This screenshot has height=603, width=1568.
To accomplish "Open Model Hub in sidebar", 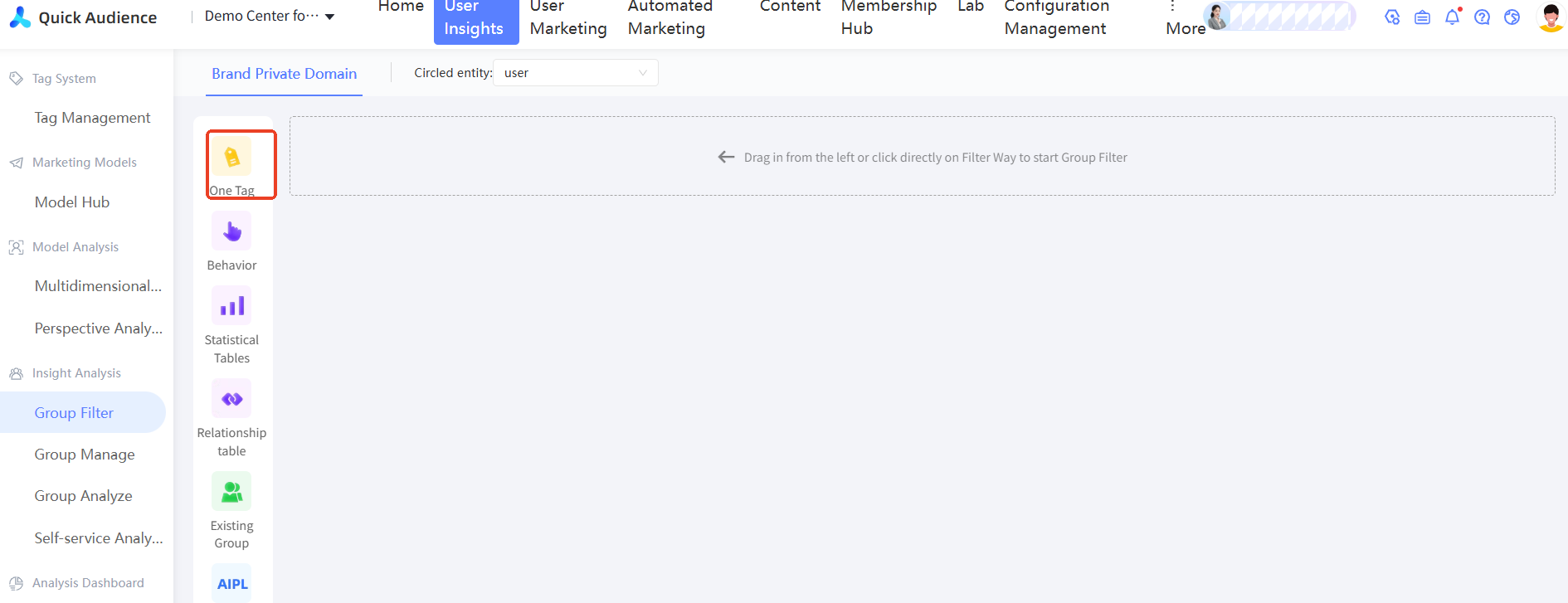I will pyautogui.click(x=72, y=202).
